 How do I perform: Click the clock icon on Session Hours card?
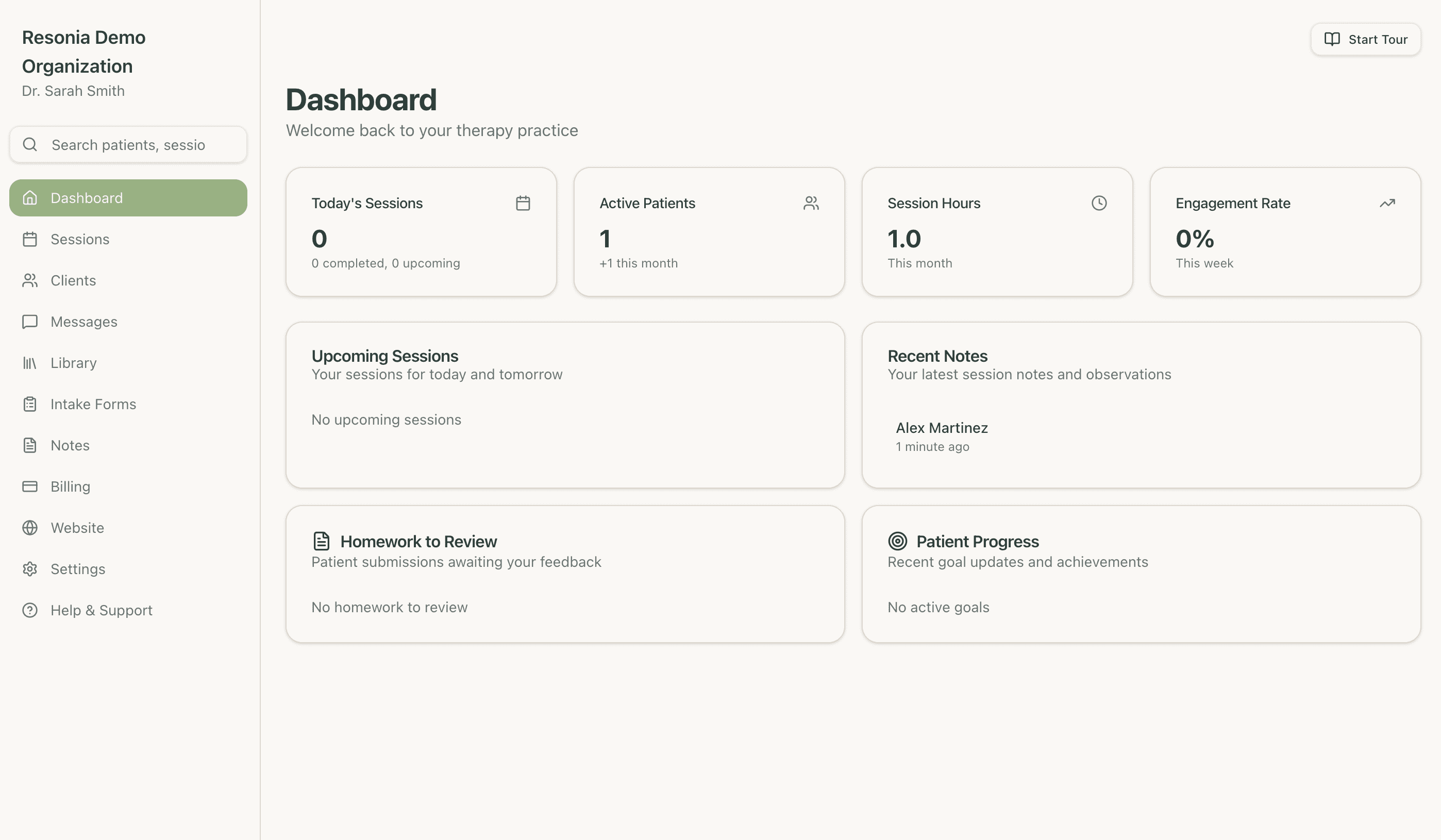pyautogui.click(x=1098, y=203)
